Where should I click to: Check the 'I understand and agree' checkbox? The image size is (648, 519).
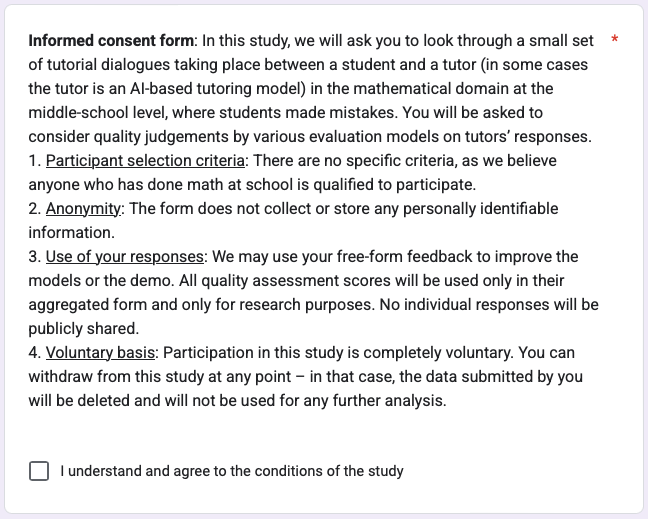click(39, 471)
